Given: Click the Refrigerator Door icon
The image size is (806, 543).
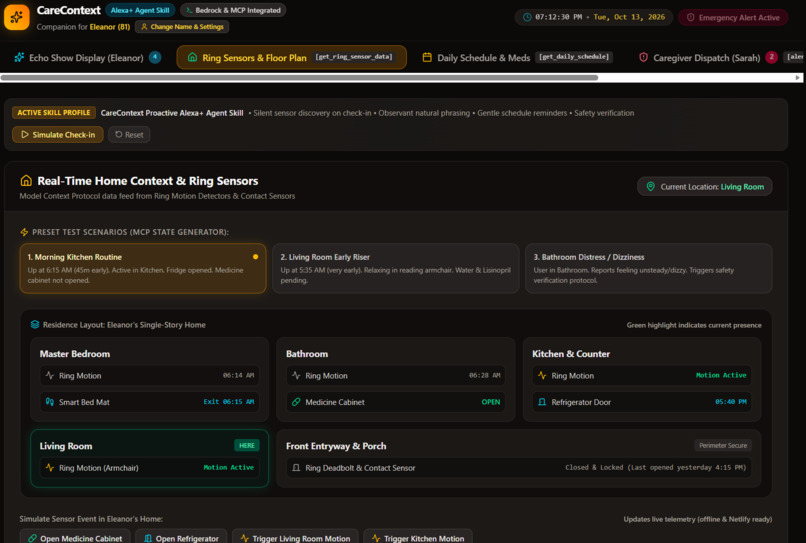Looking at the screenshot, I should [x=542, y=402].
